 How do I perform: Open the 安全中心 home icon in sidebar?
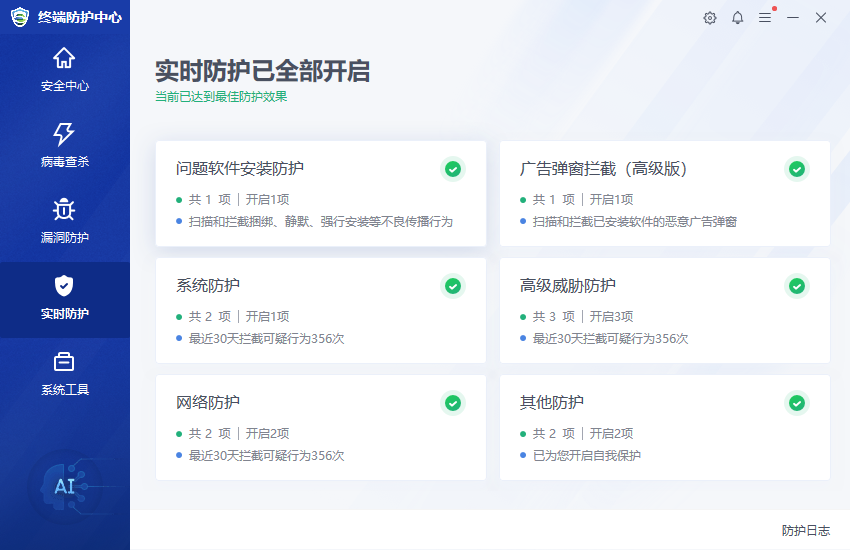pyautogui.click(x=64, y=58)
